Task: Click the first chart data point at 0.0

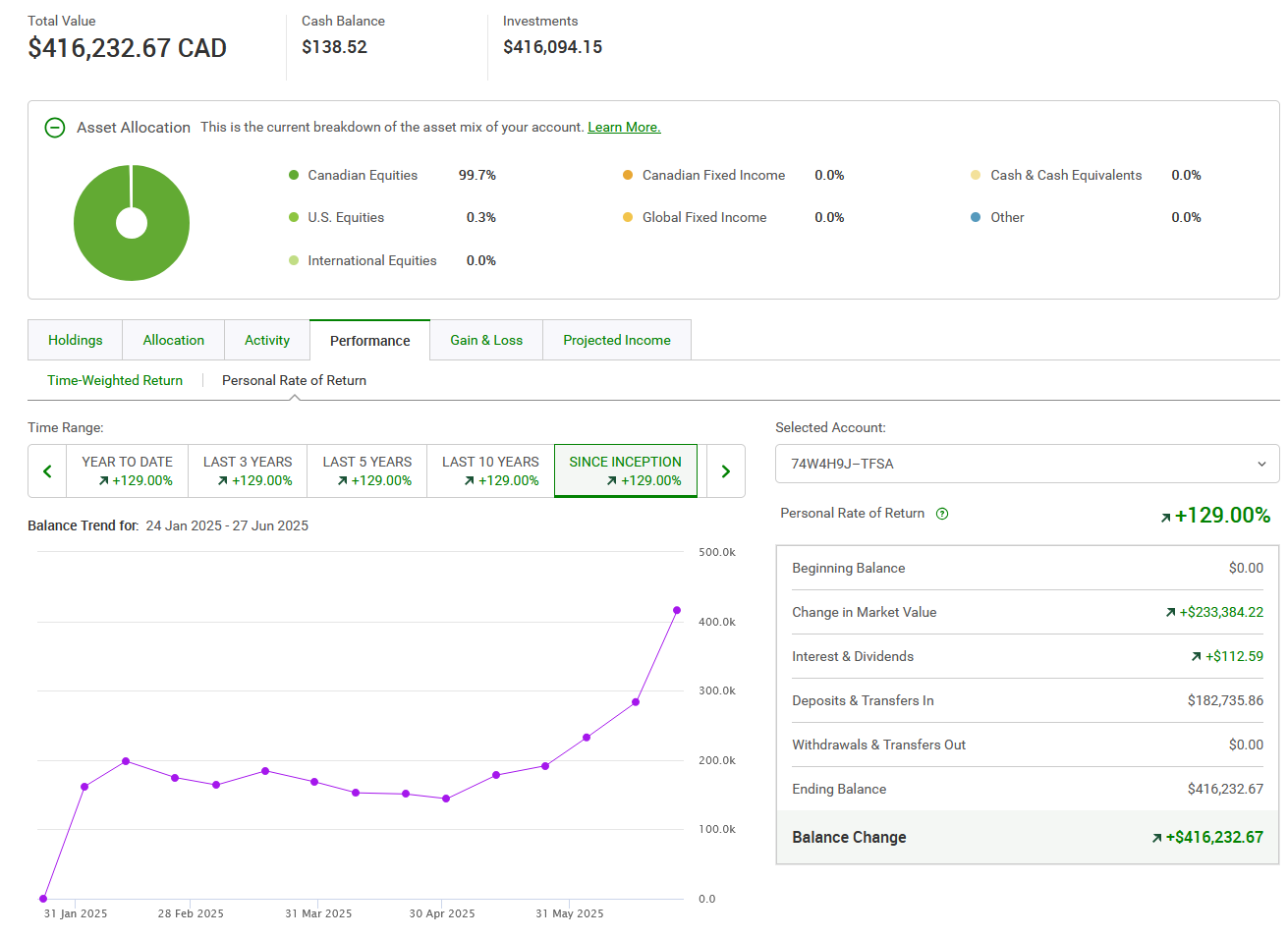Action: (x=43, y=899)
